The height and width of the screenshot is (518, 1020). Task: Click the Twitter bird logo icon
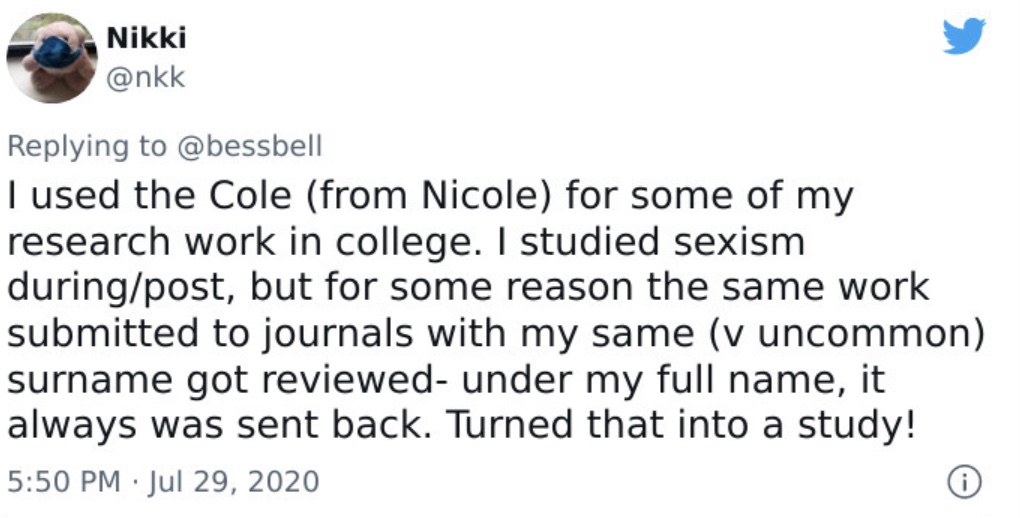click(964, 36)
